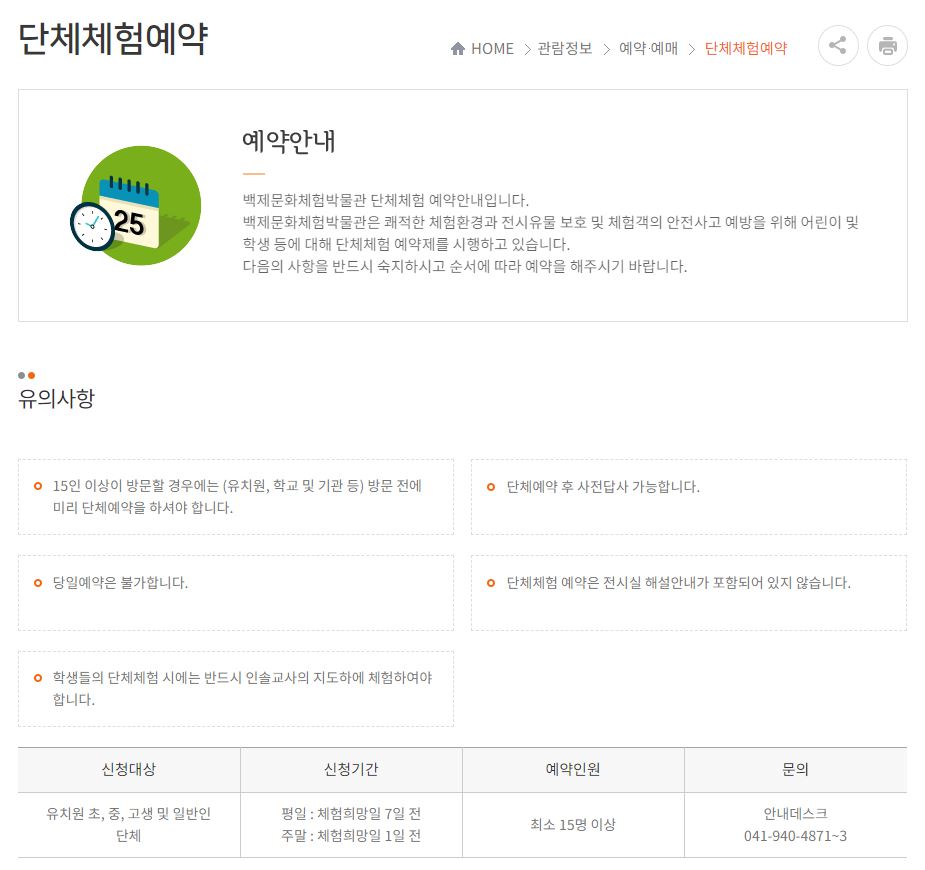
Task: Select the notice 단체예약 후 사전답사 가능합니다
Action: pos(689,497)
